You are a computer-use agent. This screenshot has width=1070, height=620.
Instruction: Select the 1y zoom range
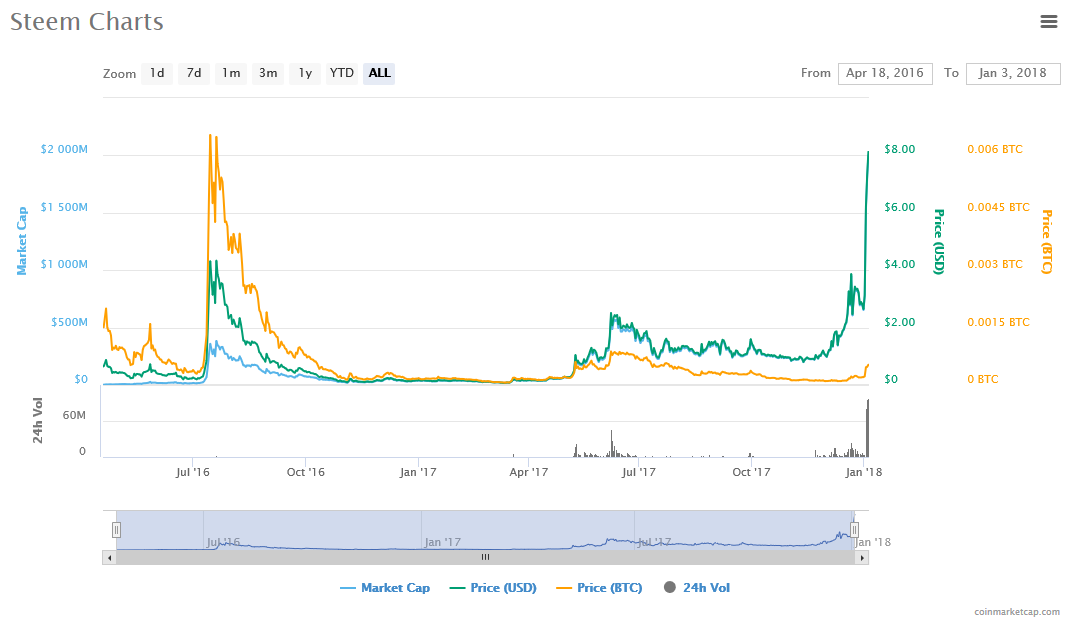click(x=305, y=73)
